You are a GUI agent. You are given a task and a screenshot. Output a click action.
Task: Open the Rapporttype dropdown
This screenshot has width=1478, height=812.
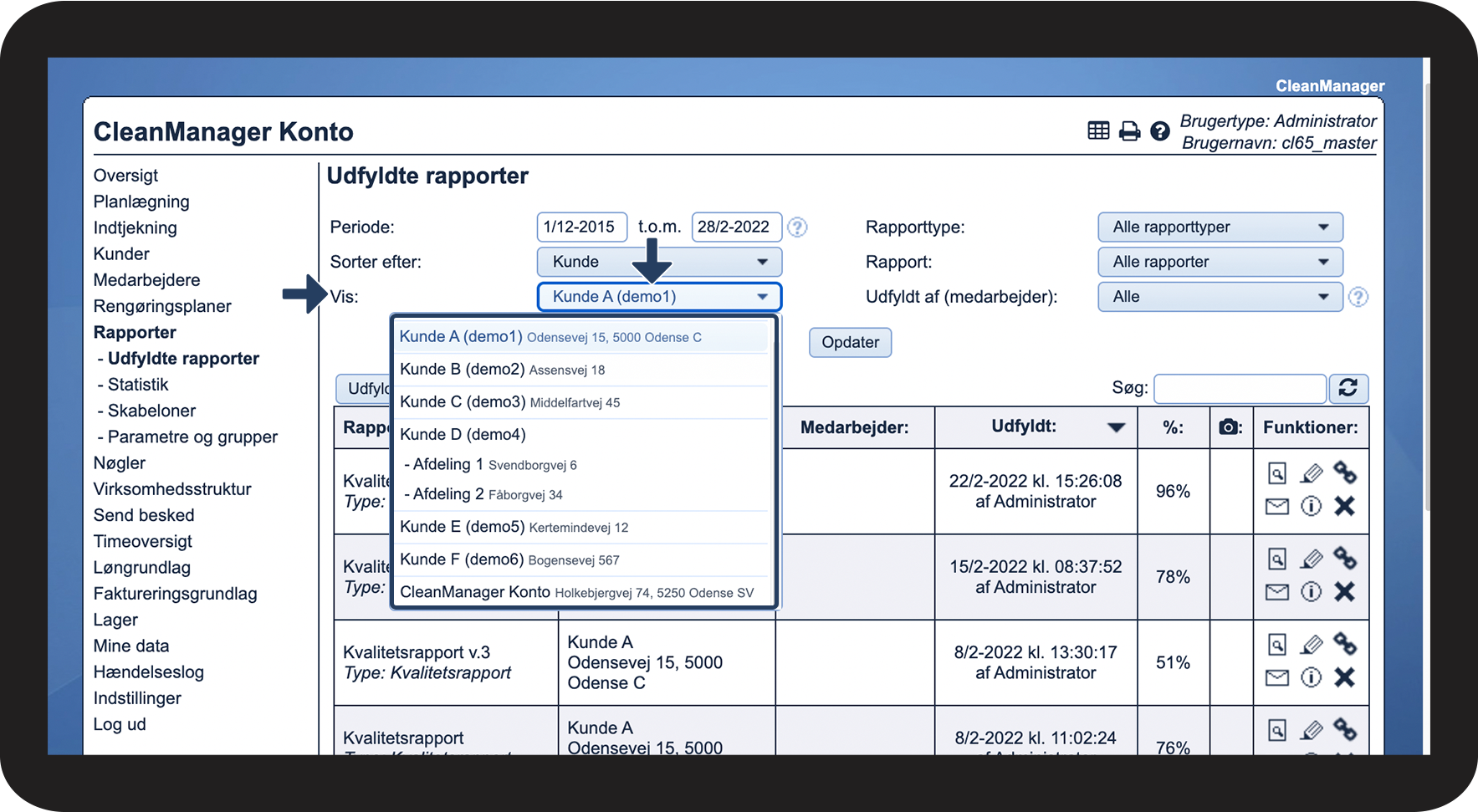tap(1220, 227)
